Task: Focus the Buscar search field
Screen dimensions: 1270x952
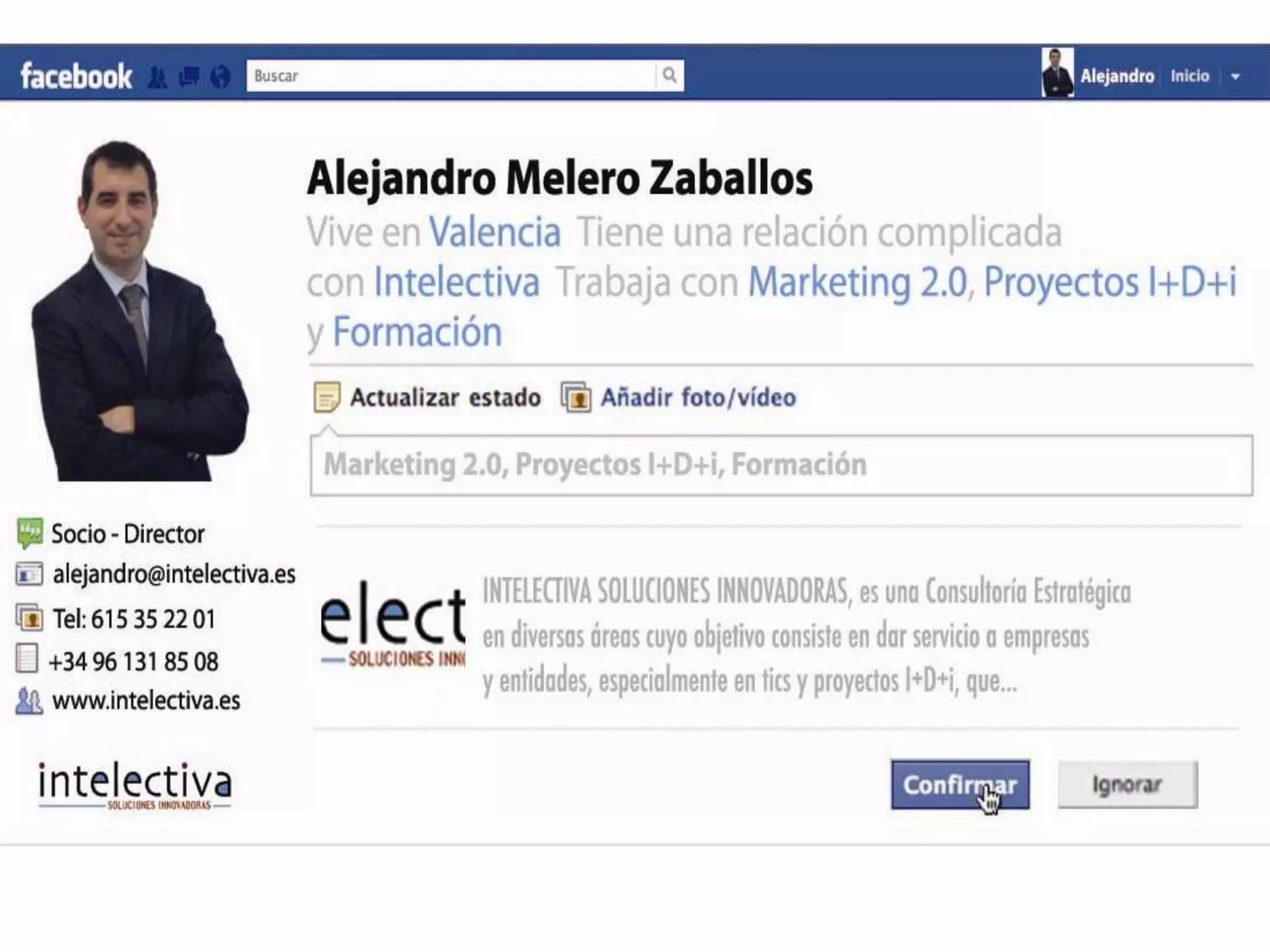Action: (451, 76)
